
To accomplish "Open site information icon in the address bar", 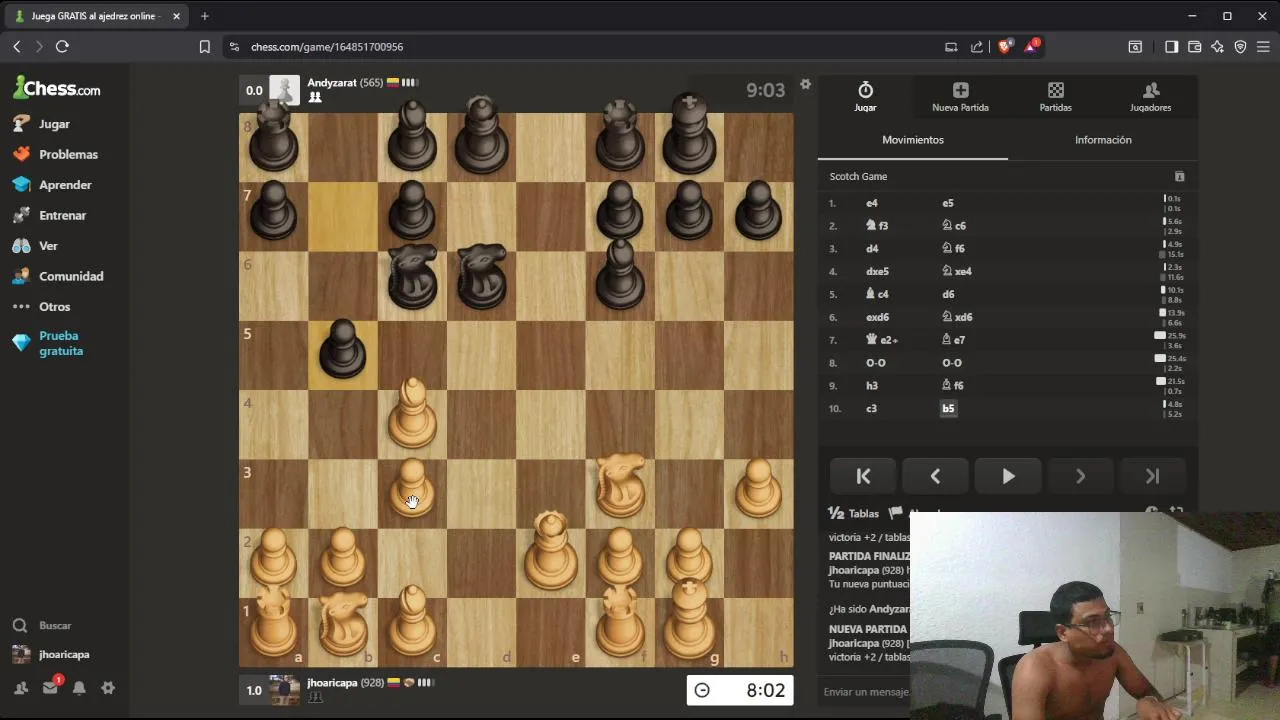I will [x=234, y=46].
